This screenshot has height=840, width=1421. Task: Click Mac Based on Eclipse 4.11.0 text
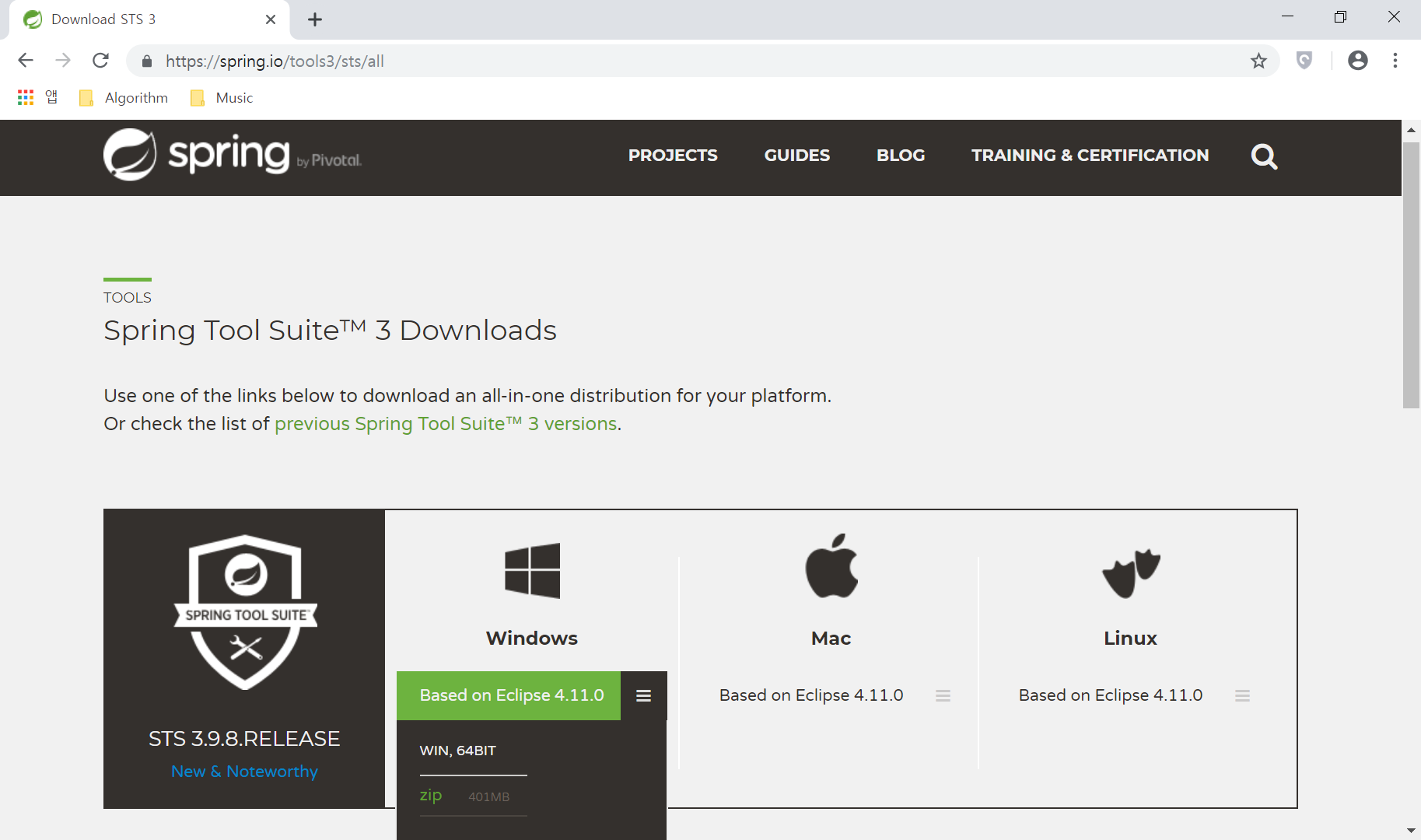coord(811,695)
